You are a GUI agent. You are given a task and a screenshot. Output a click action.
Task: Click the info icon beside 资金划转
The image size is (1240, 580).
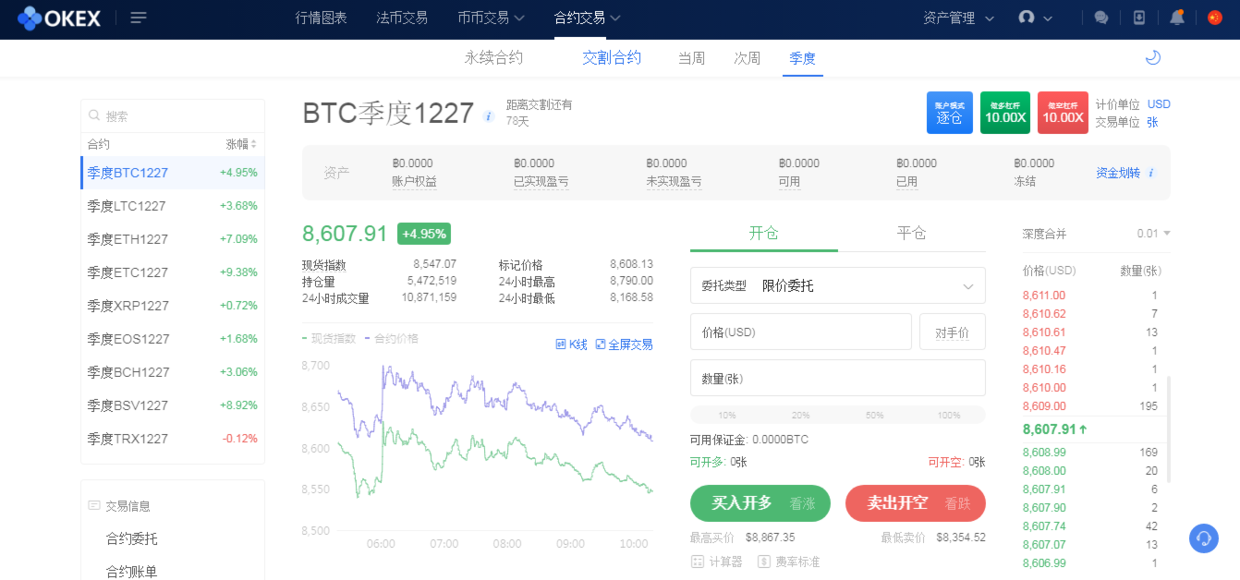[x=1151, y=173]
